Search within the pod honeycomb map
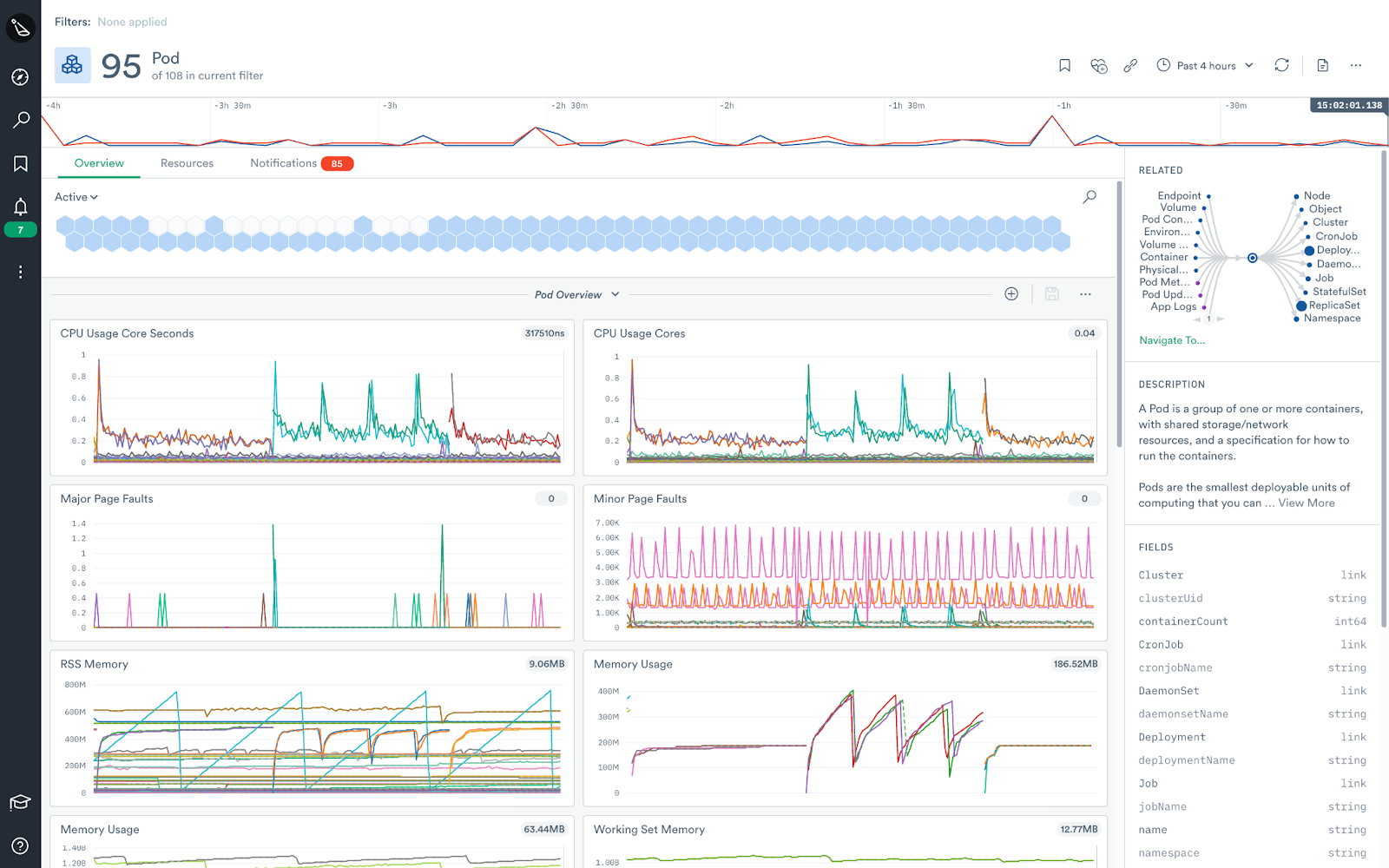The image size is (1389, 868). pos(1089,197)
